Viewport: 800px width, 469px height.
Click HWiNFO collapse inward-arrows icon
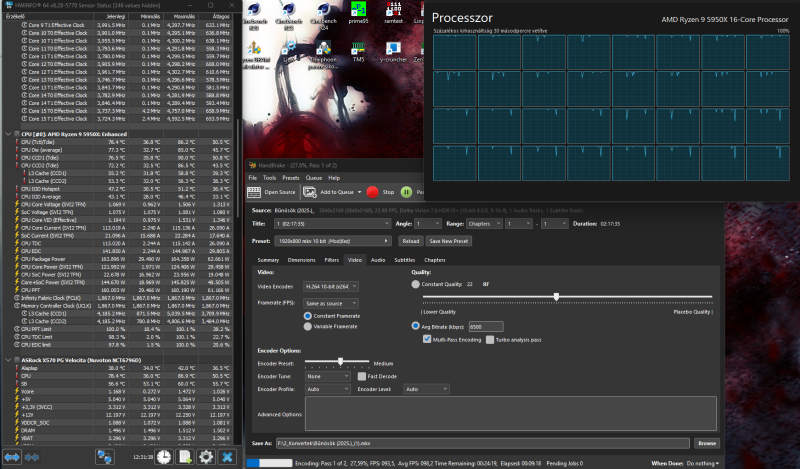click(x=32, y=457)
